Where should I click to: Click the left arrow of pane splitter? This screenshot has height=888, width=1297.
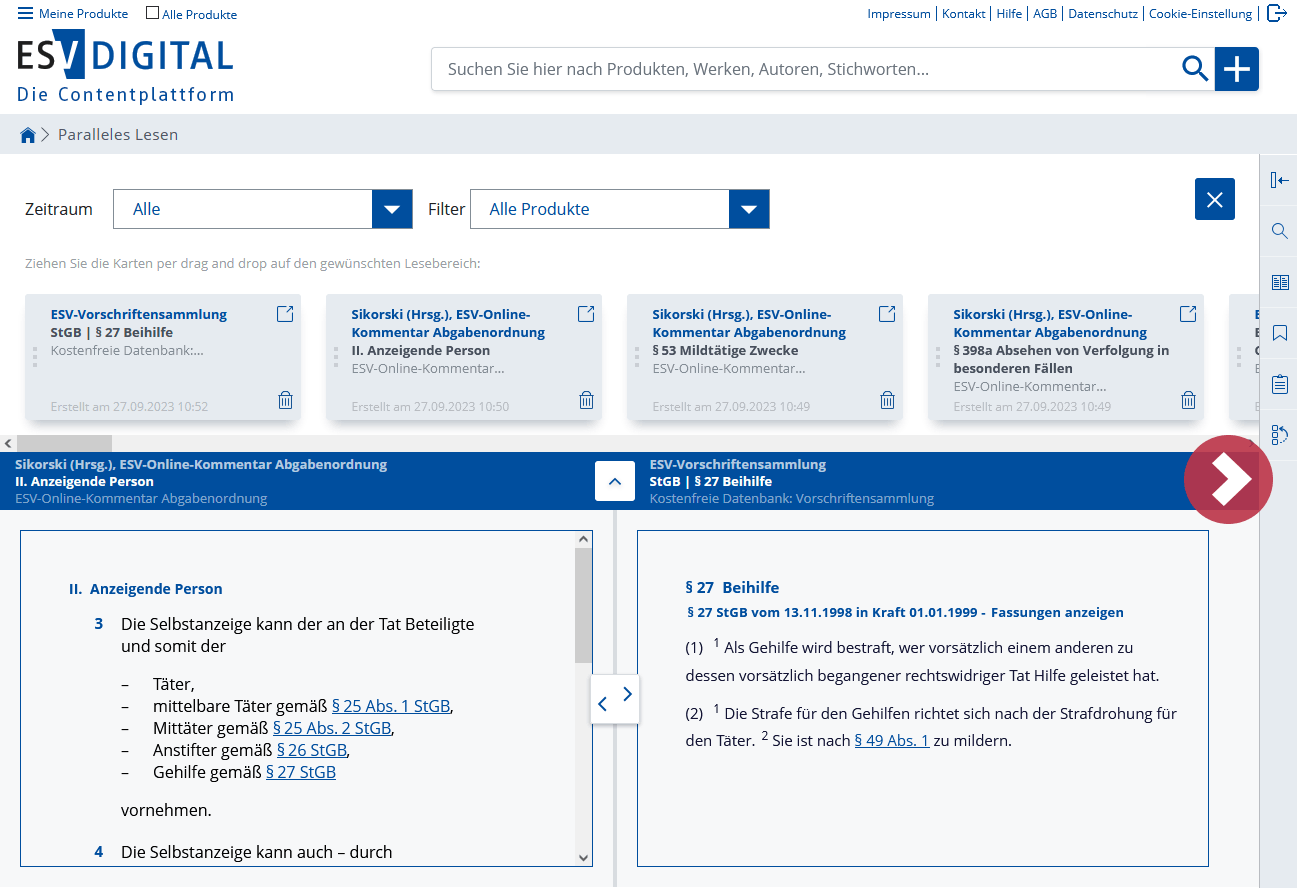(x=602, y=705)
